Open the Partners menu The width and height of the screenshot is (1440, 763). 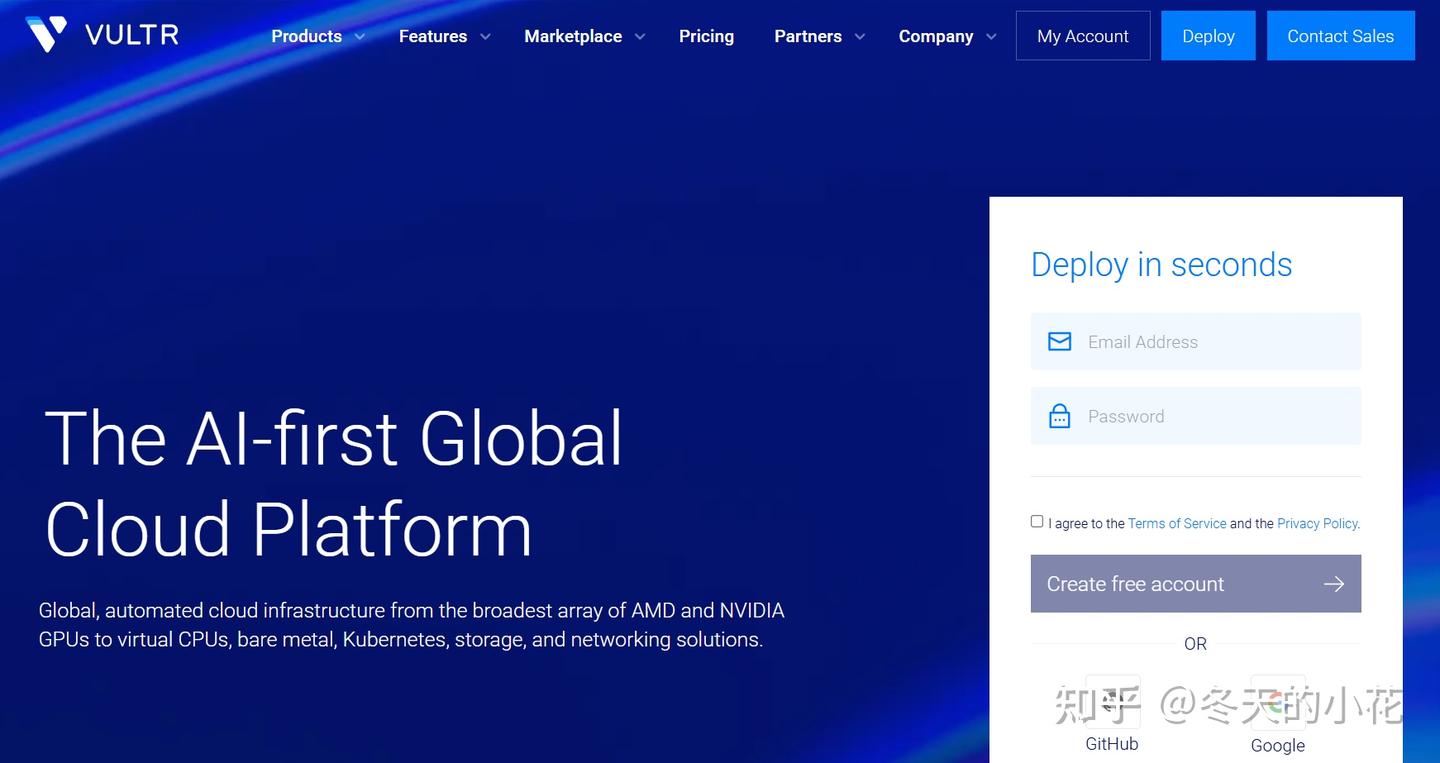point(808,36)
